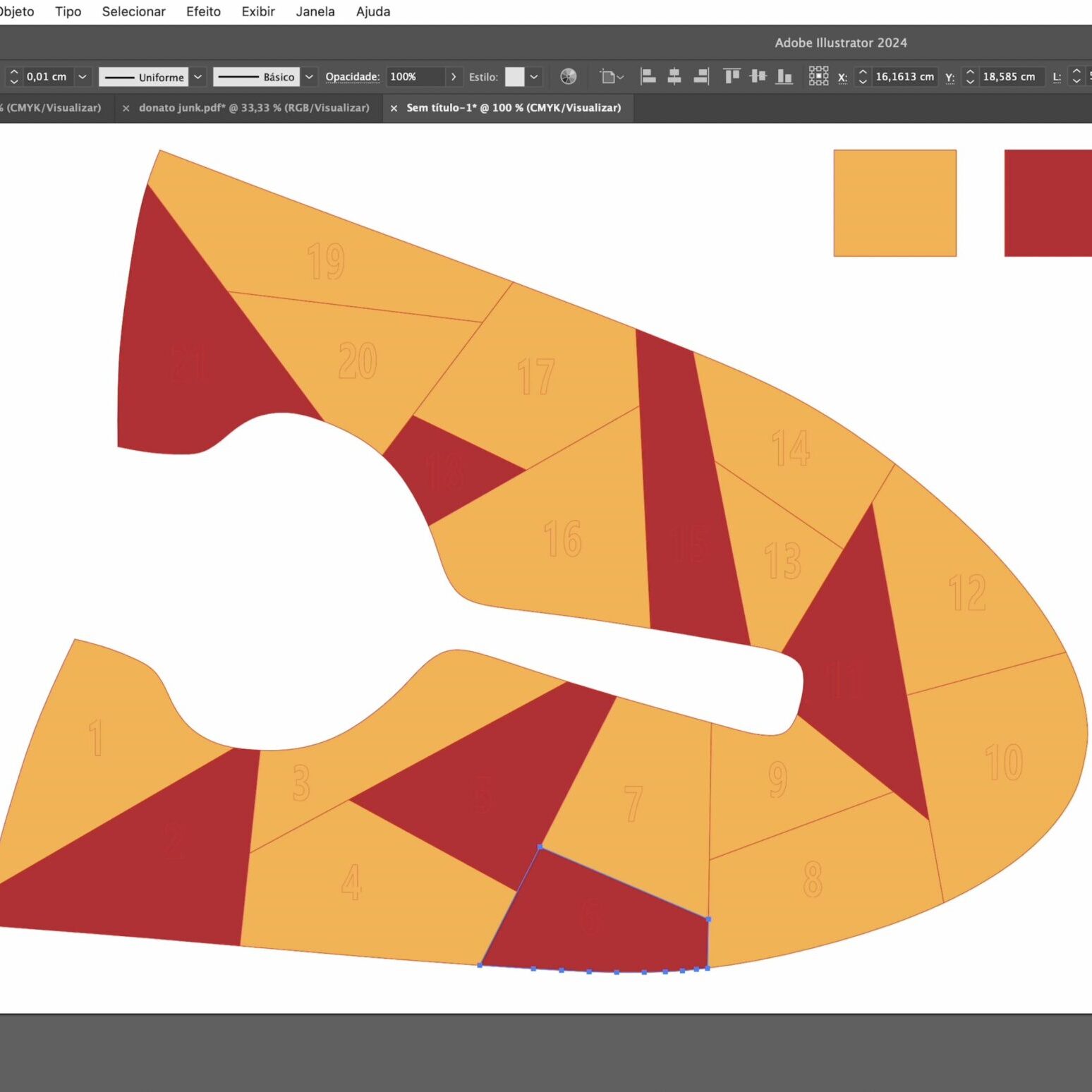Open the Efeito menu

click(x=203, y=12)
